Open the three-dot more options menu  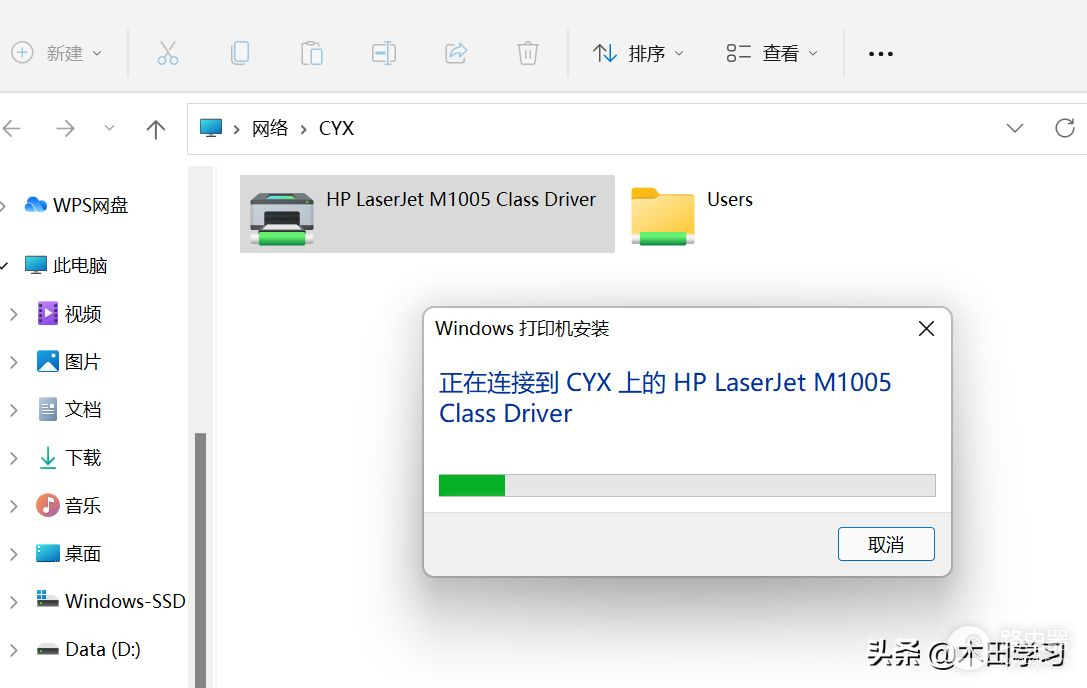pos(880,53)
